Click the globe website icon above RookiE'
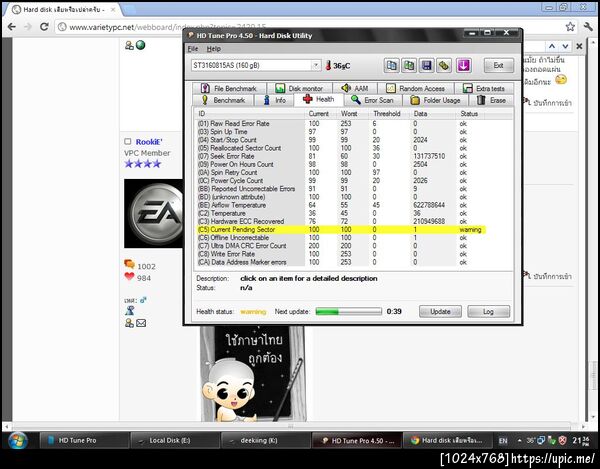 click(x=140, y=45)
